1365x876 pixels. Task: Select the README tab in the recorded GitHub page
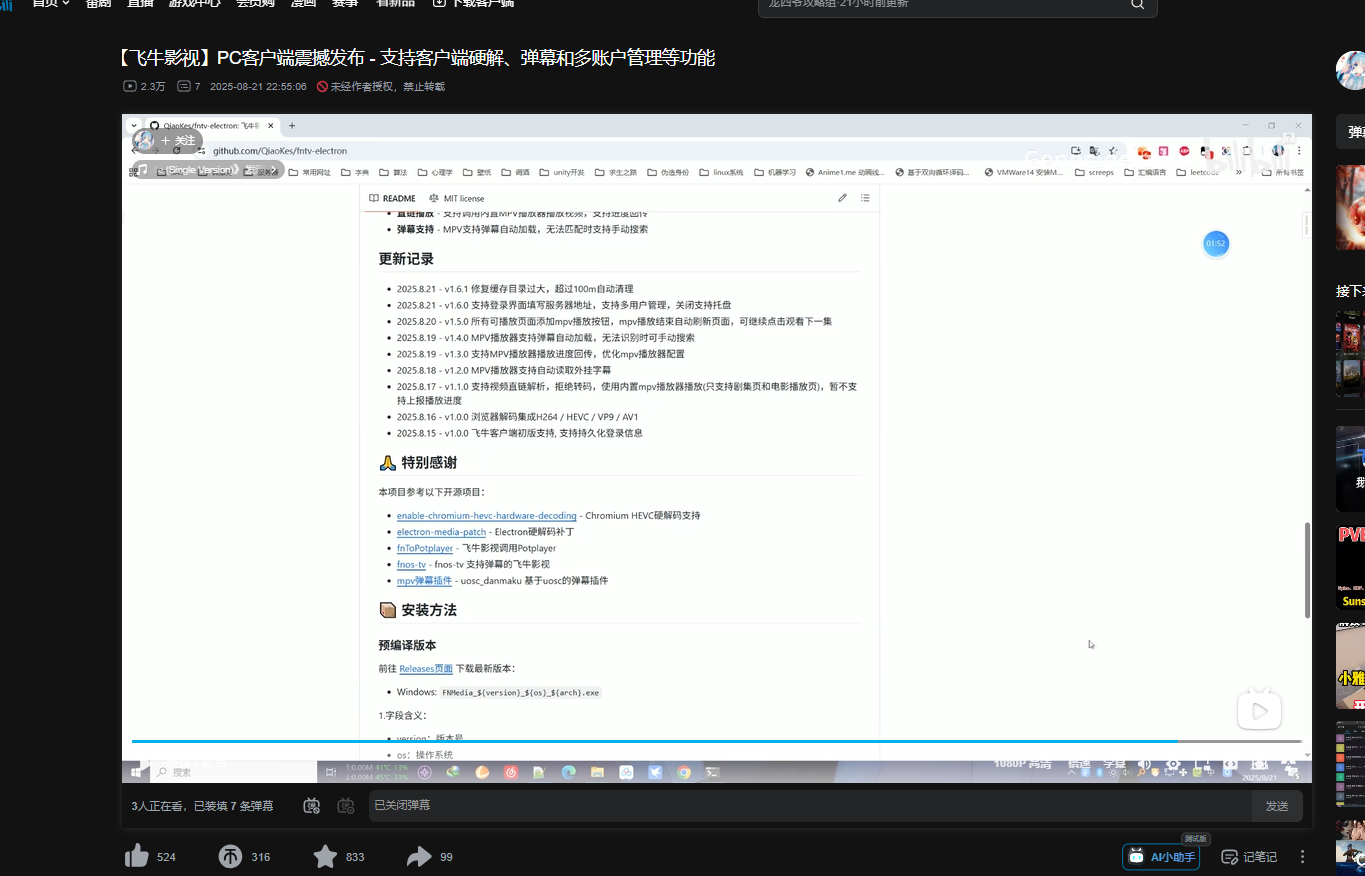pyautogui.click(x=392, y=198)
